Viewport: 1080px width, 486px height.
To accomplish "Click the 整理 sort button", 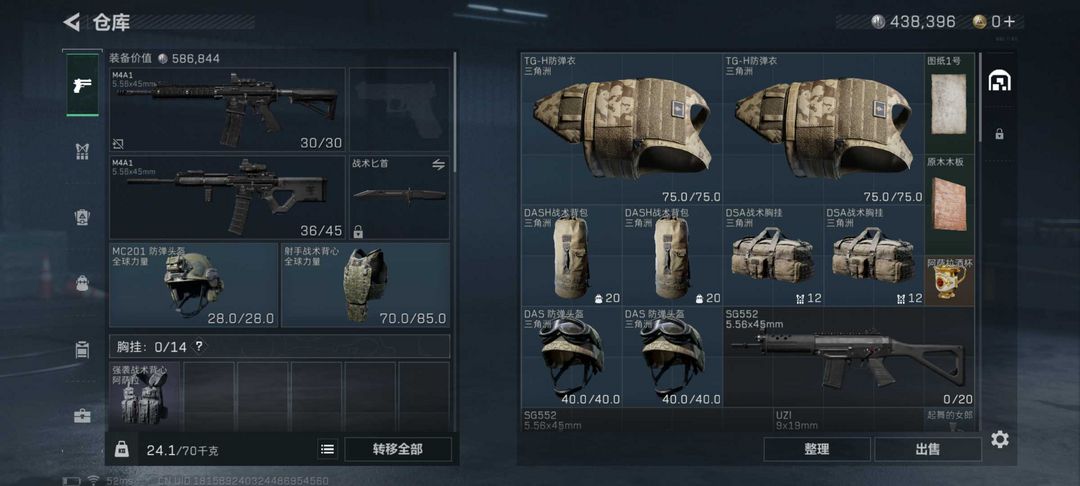I will pyautogui.click(x=816, y=450).
